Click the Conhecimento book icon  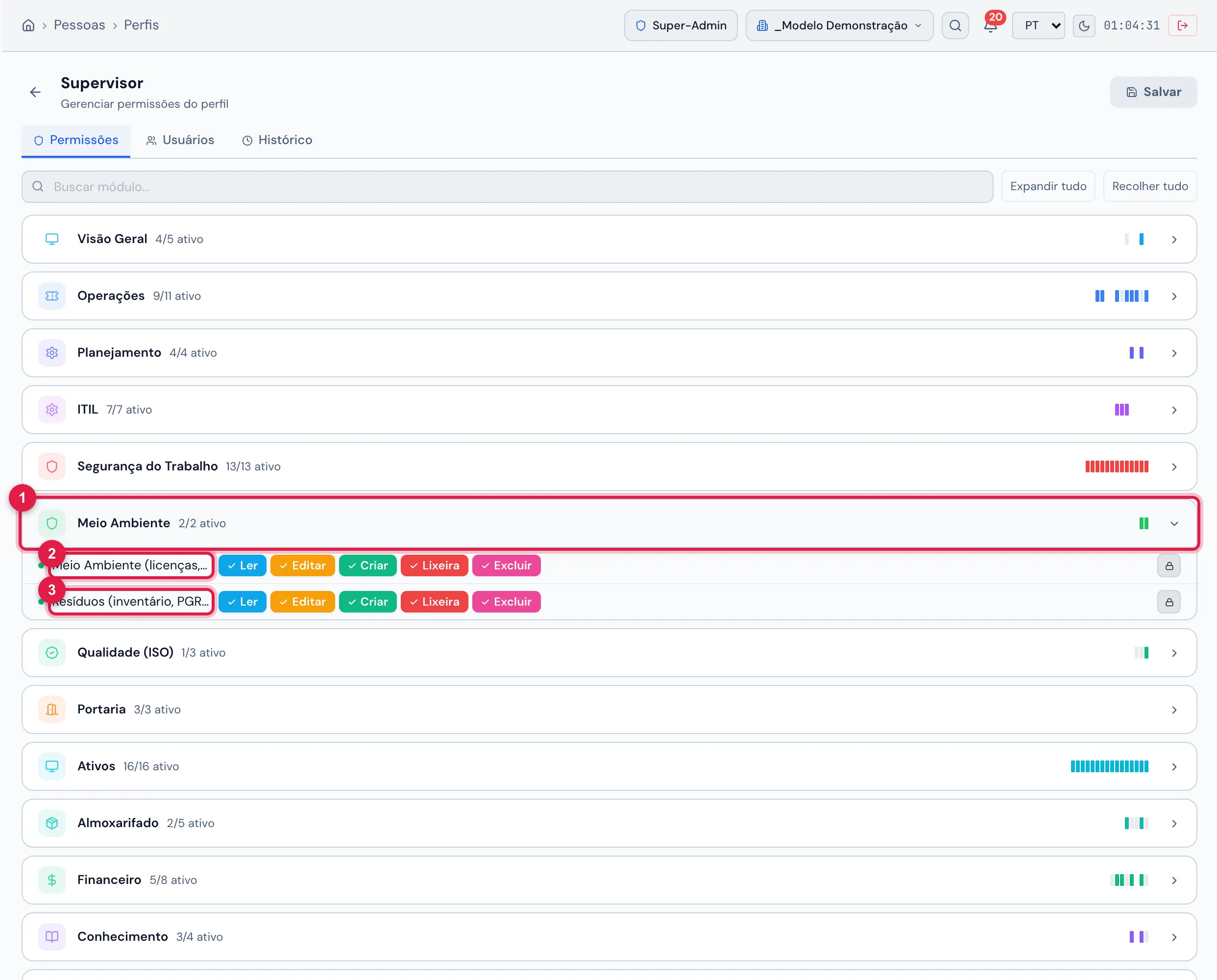(x=52, y=936)
